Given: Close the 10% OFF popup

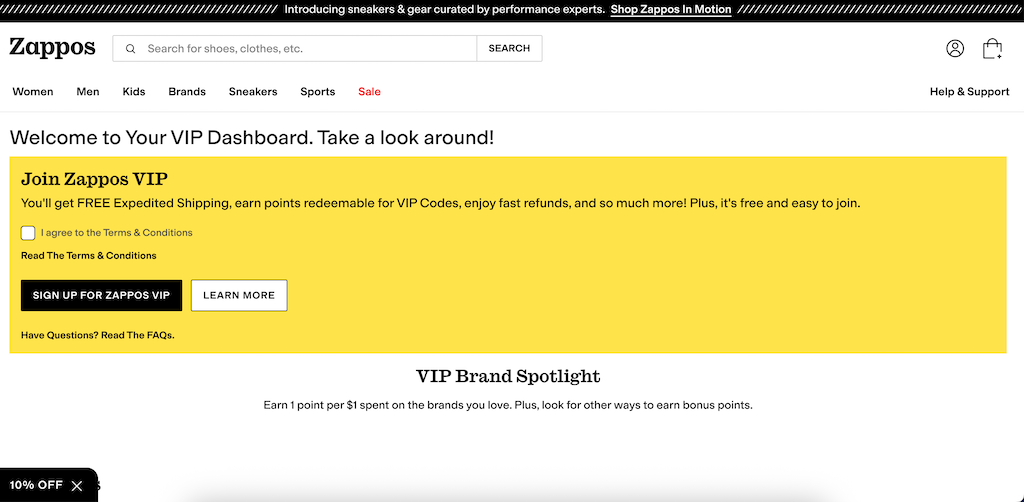Looking at the screenshot, I should coord(77,486).
